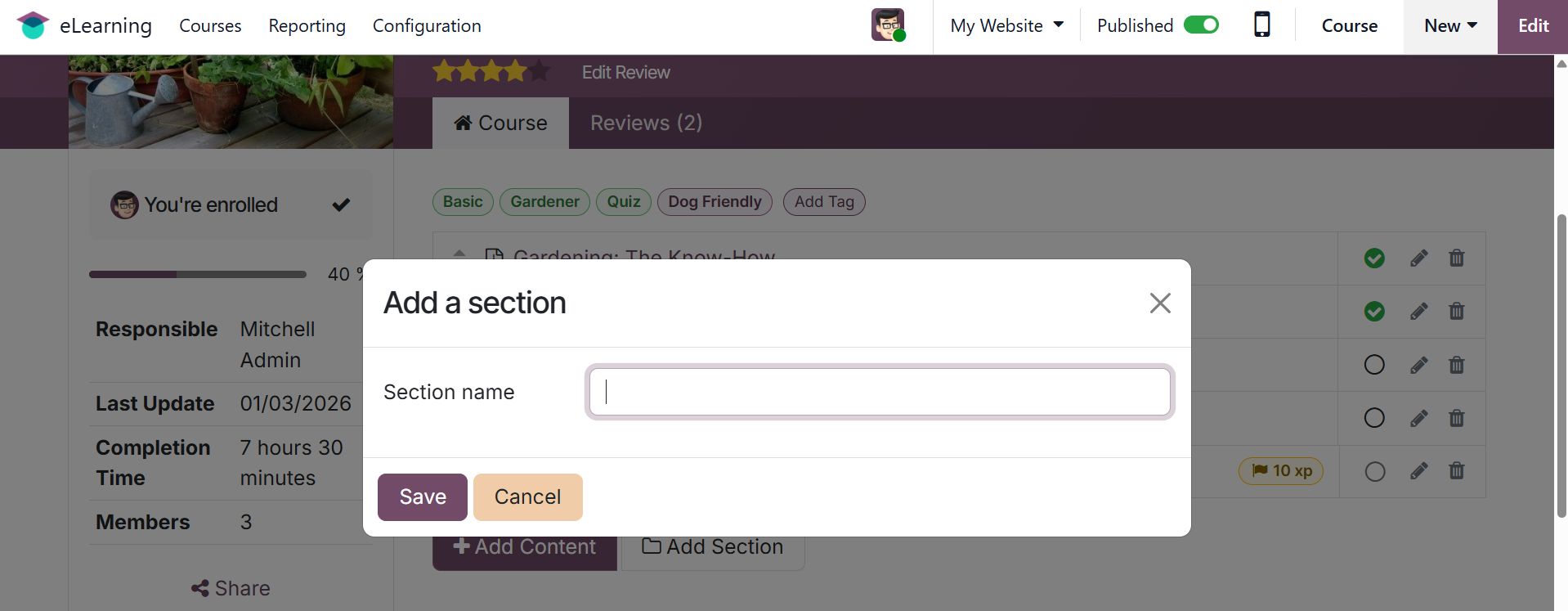Open the New dropdown menu
The height and width of the screenshot is (611, 1568).
1449,25
